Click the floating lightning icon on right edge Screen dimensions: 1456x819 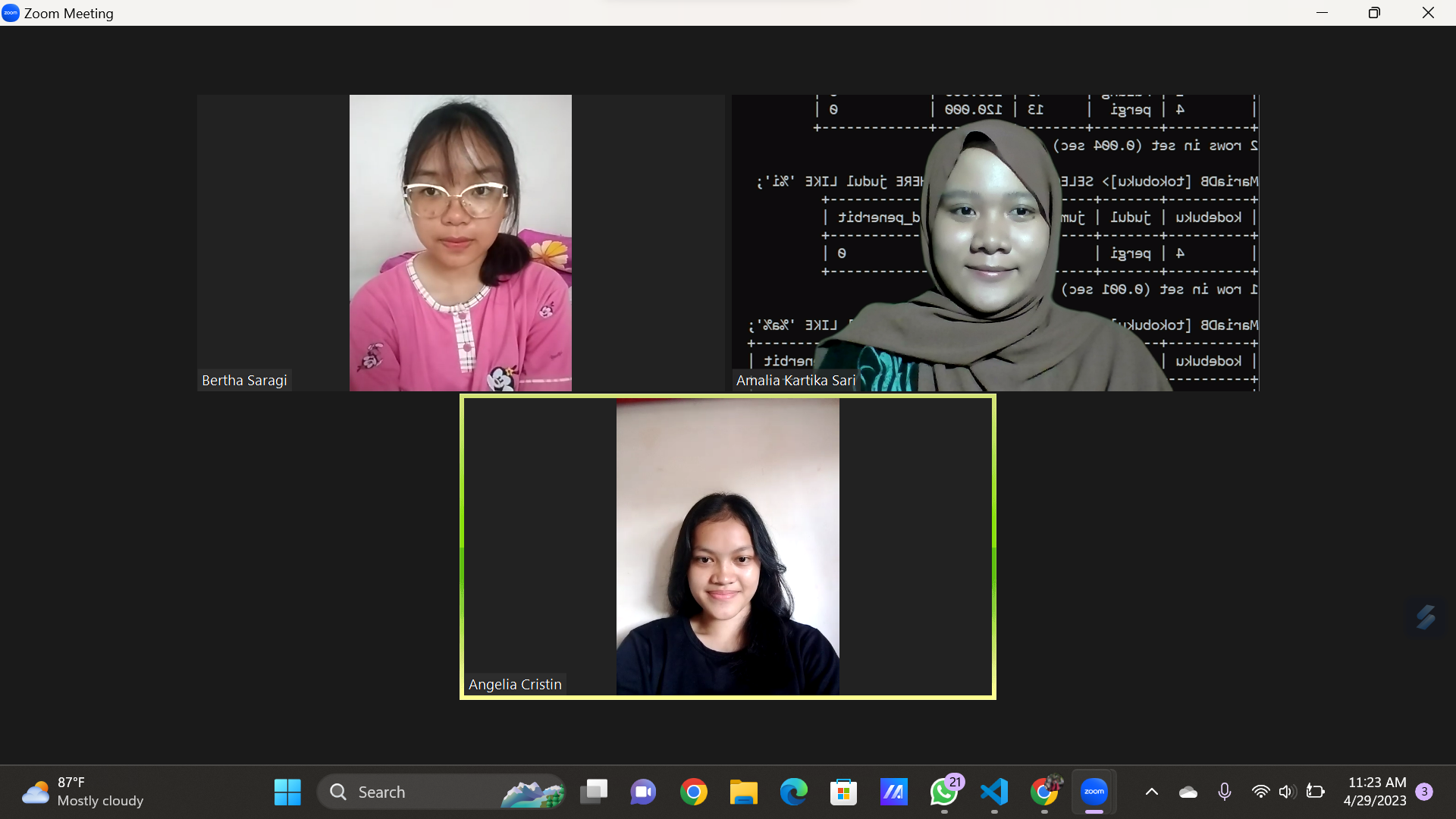pyautogui.click(x=1426, y=617)
